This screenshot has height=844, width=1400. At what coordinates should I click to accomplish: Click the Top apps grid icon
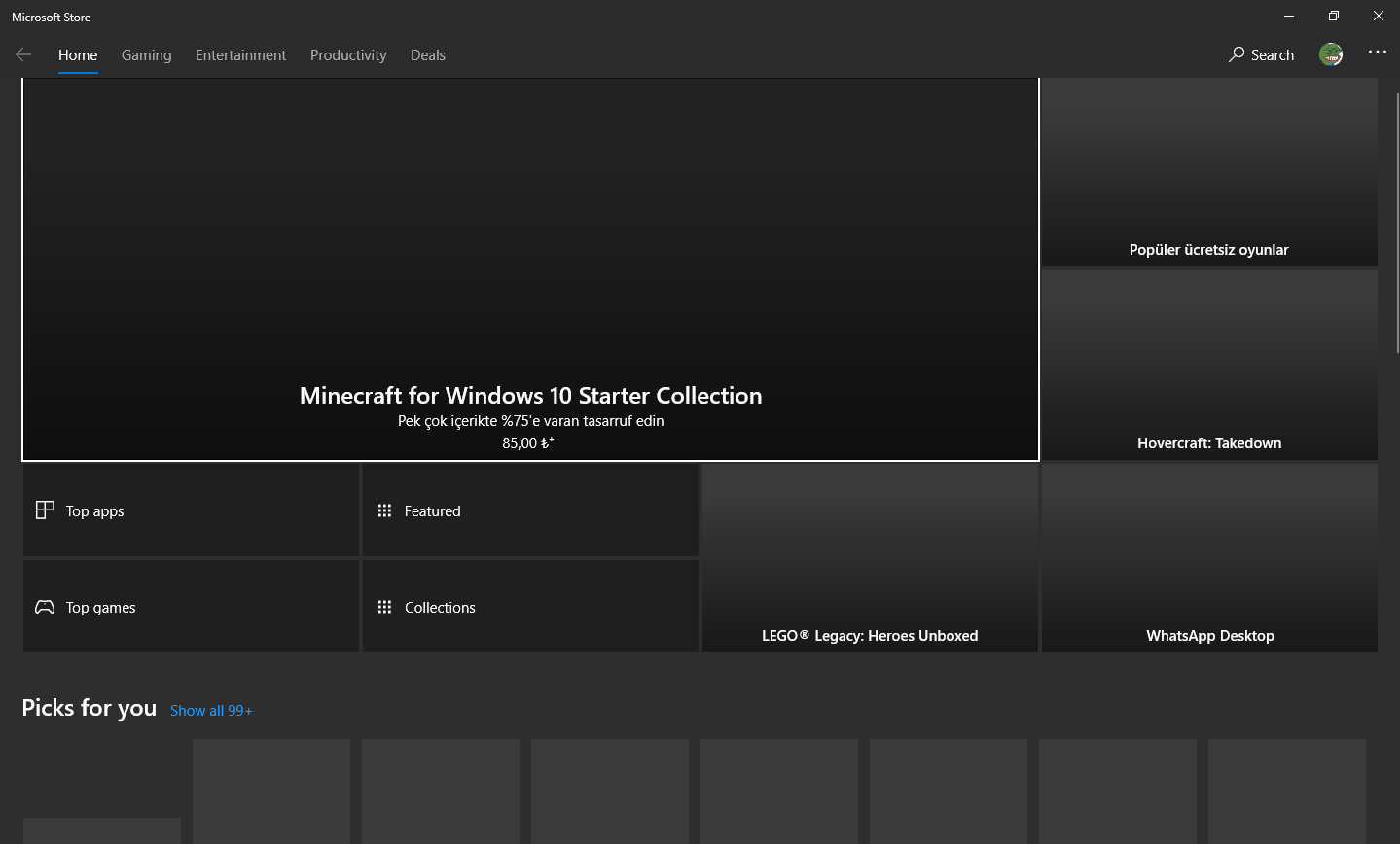point(45,510)
